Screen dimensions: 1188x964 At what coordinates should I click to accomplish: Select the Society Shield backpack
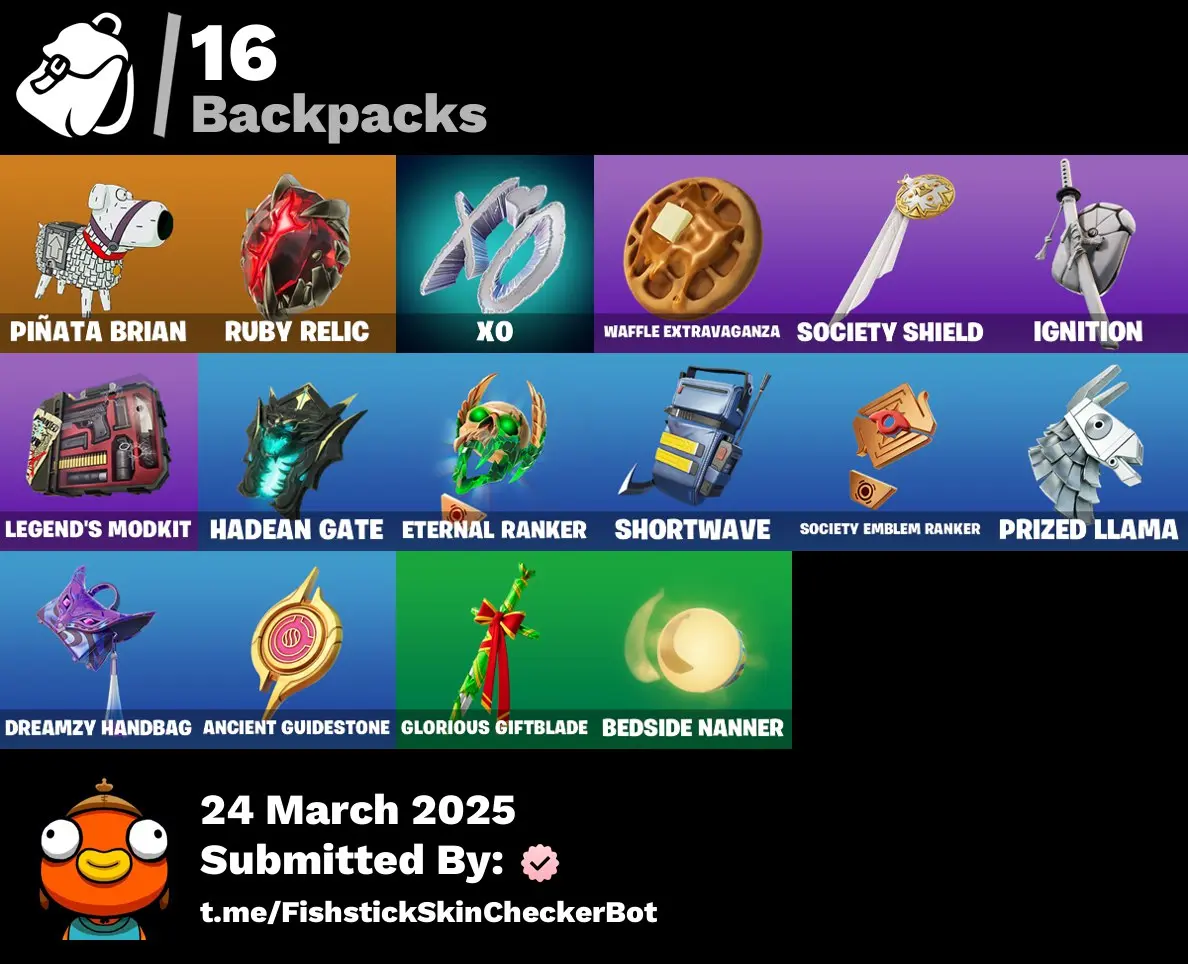[x=891, y=254]
